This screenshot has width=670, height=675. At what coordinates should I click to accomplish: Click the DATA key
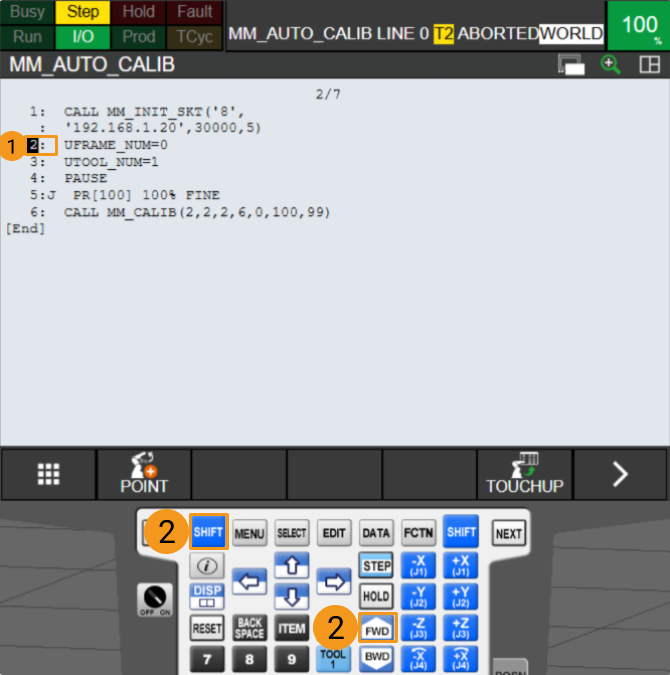[x=376, y=533]
